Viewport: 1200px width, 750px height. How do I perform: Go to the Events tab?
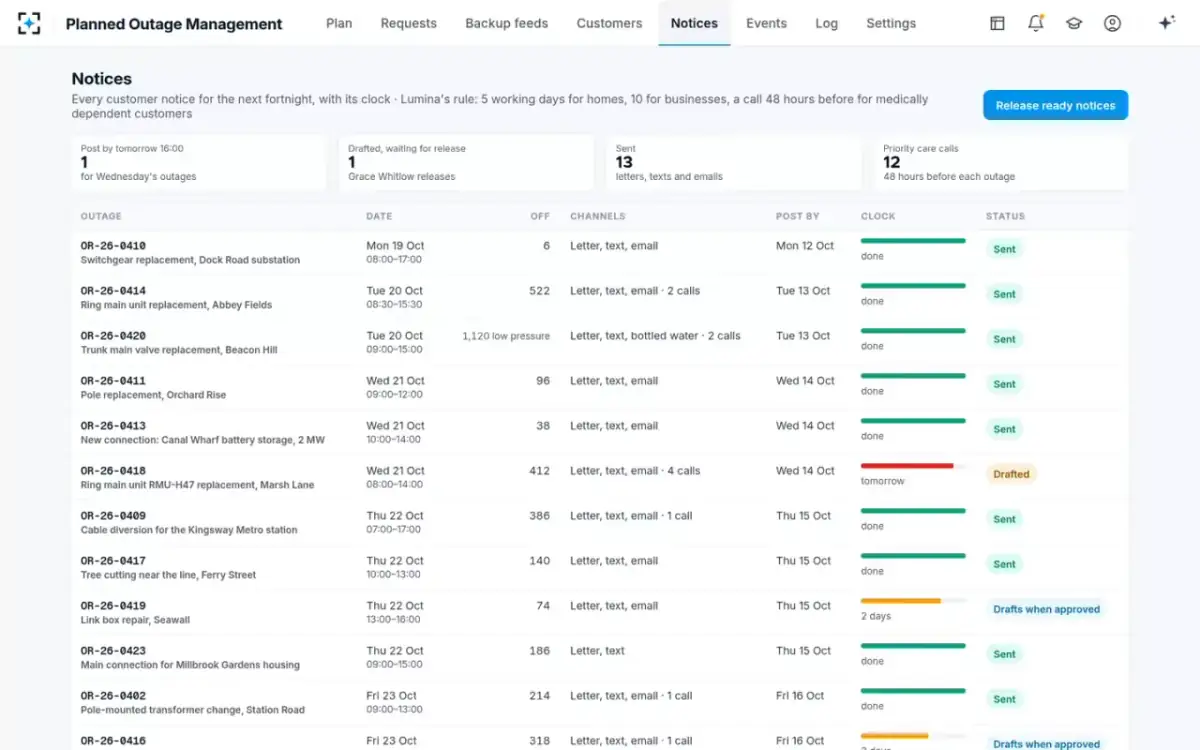coord(767,23)
